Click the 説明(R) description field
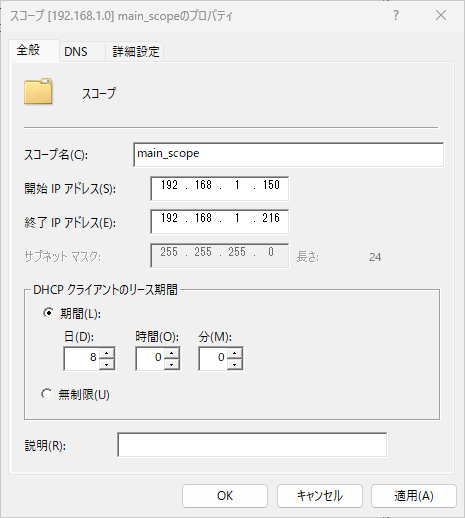 click(x=252, y=445)
